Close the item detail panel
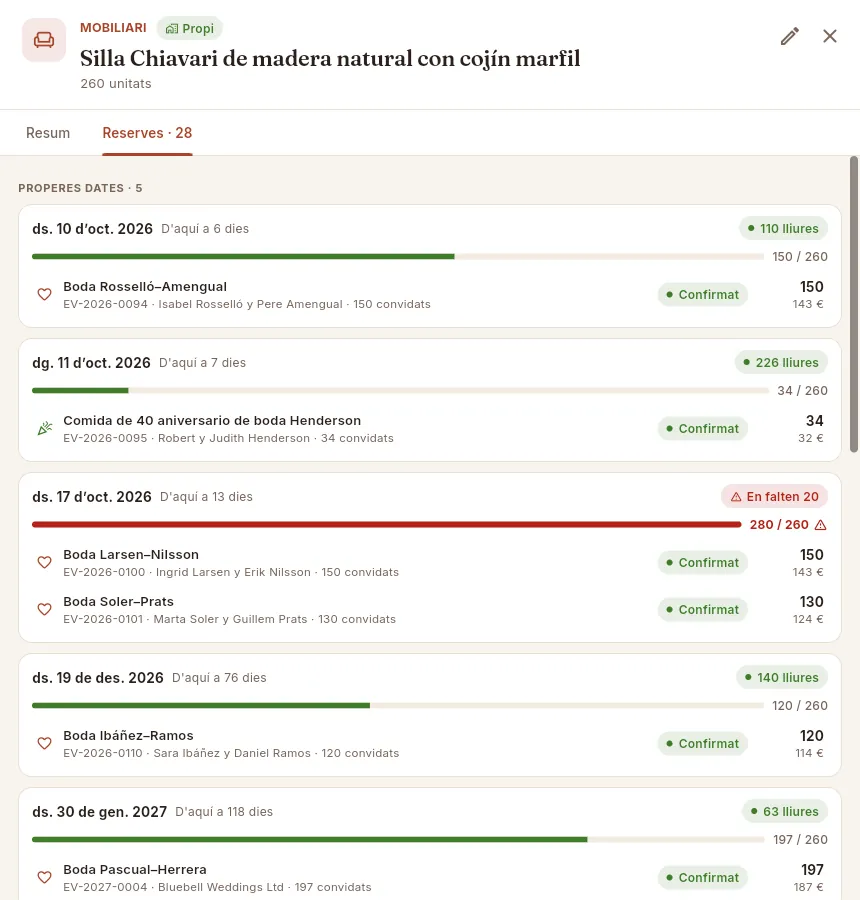Screen dimensions: 860x900 (830, 36)
